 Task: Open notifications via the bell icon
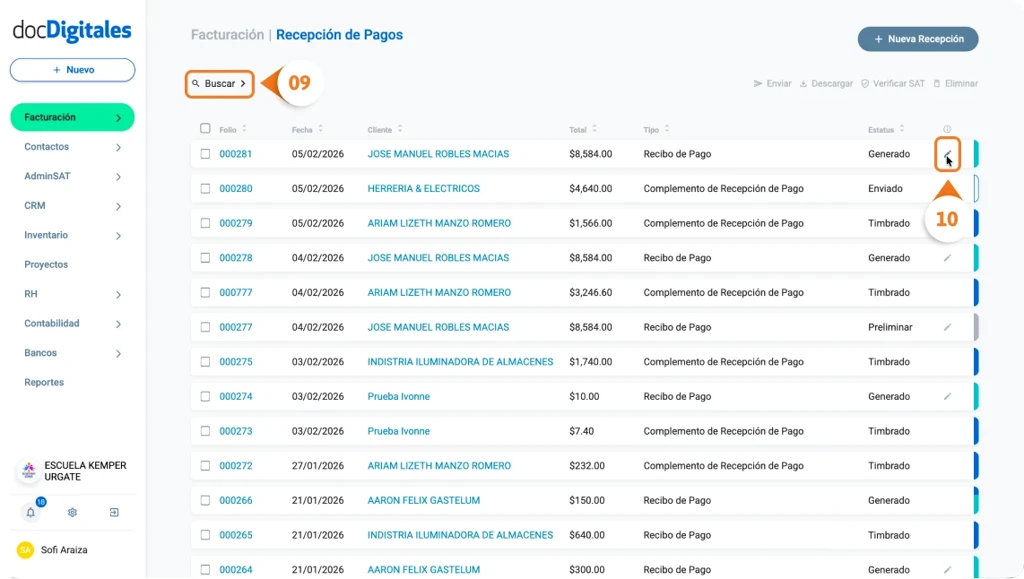pyautogui.click(x=30, y=512)
